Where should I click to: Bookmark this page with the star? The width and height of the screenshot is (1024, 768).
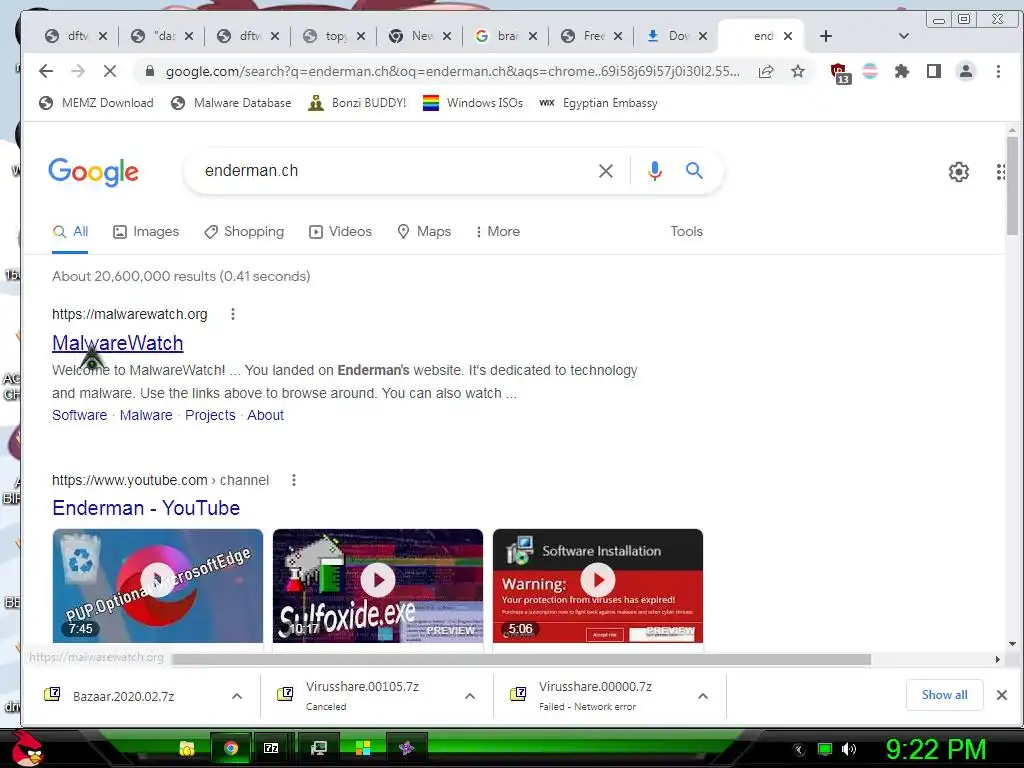pyautogui.click(x=797, y=71)
